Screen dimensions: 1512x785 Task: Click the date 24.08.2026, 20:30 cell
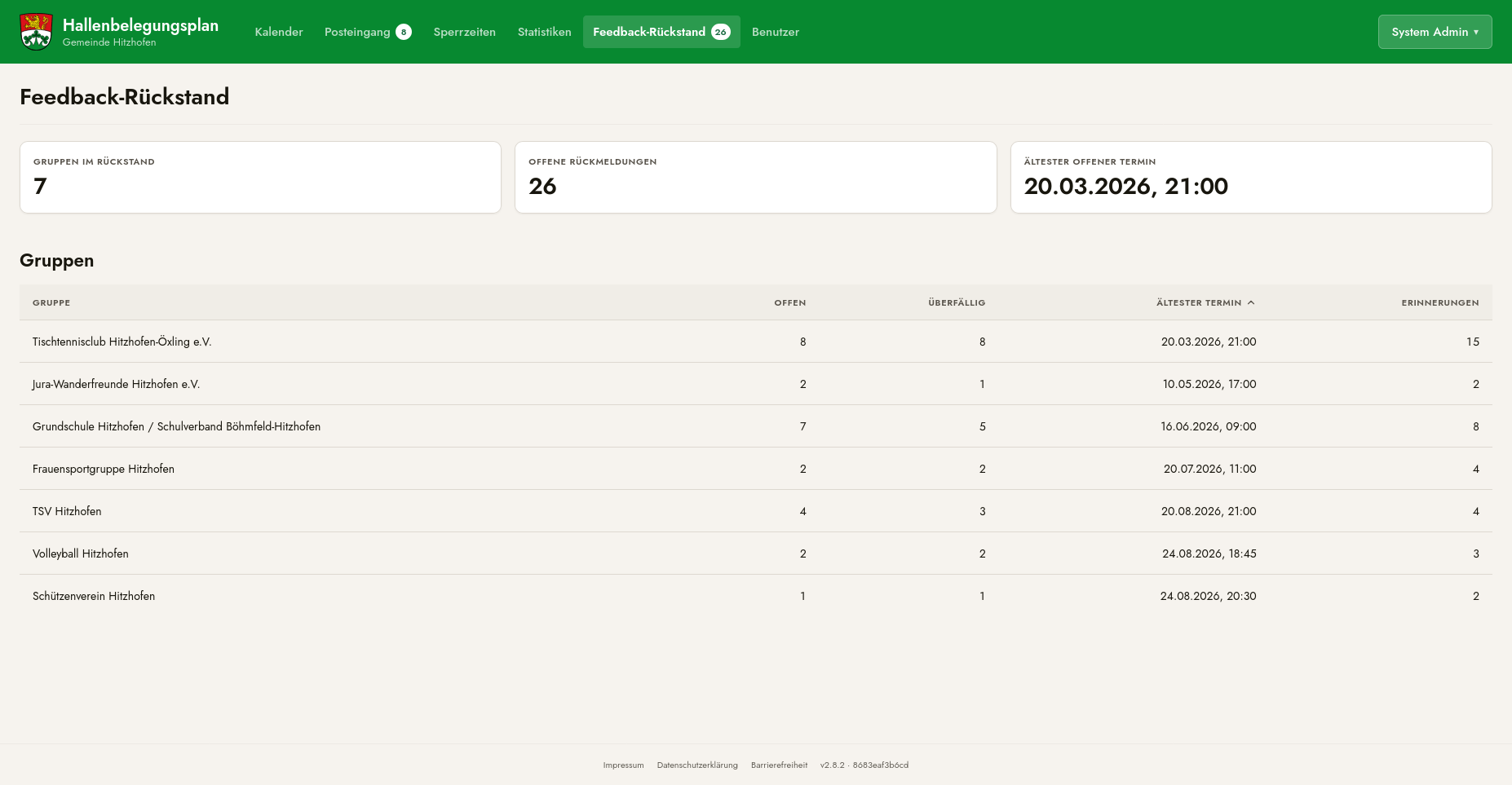coord(1209,596)
